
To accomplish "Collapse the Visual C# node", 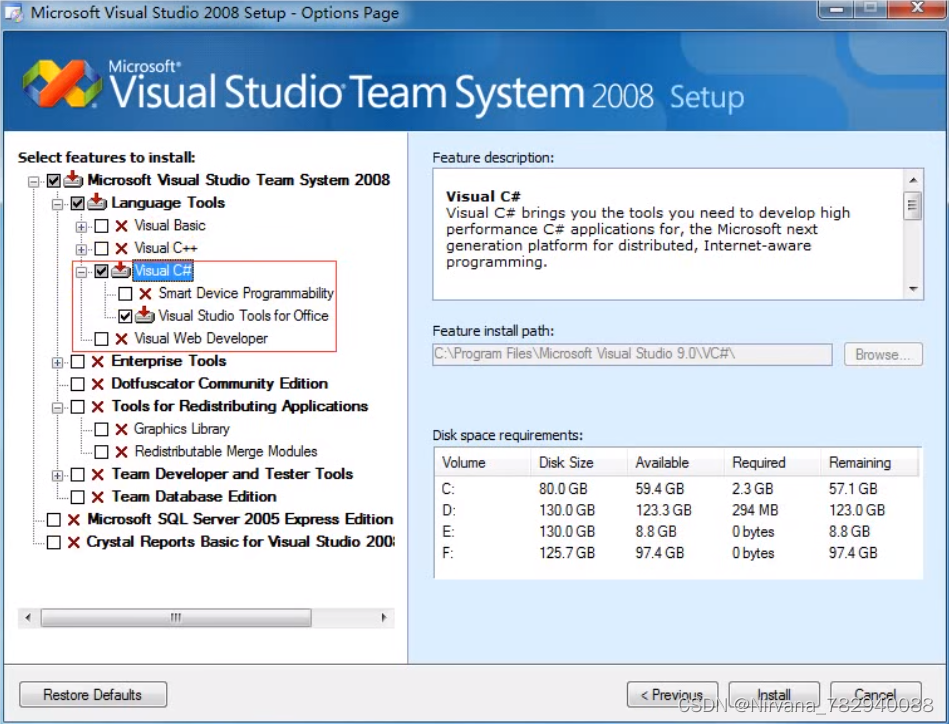I will (x=81, y=272).
